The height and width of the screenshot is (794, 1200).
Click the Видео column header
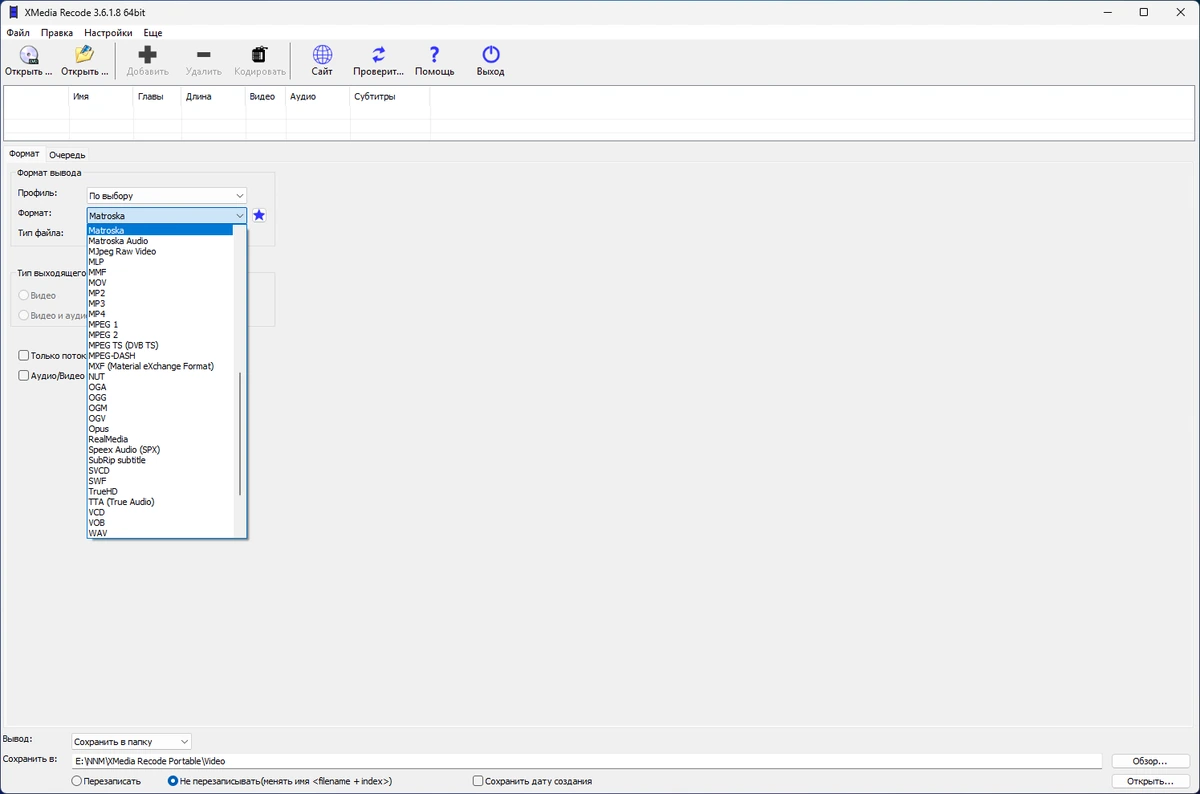point(265,97)
